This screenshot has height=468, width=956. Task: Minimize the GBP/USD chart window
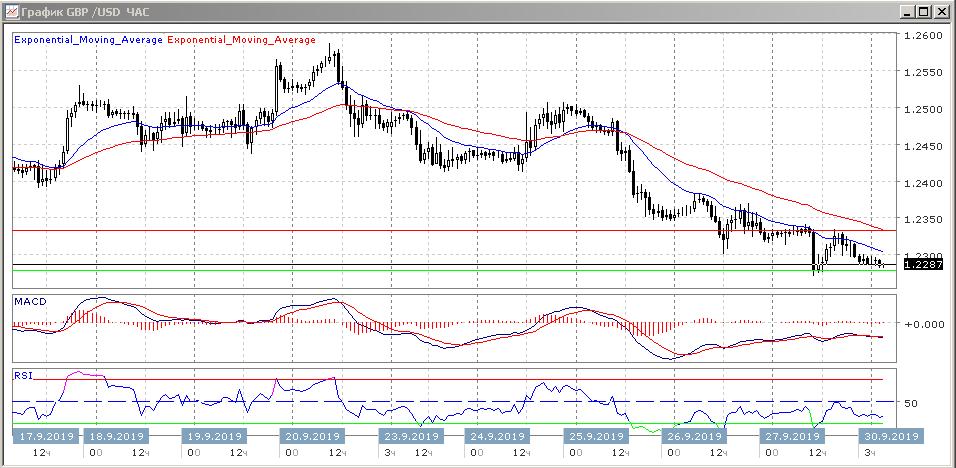click(908, 12)
